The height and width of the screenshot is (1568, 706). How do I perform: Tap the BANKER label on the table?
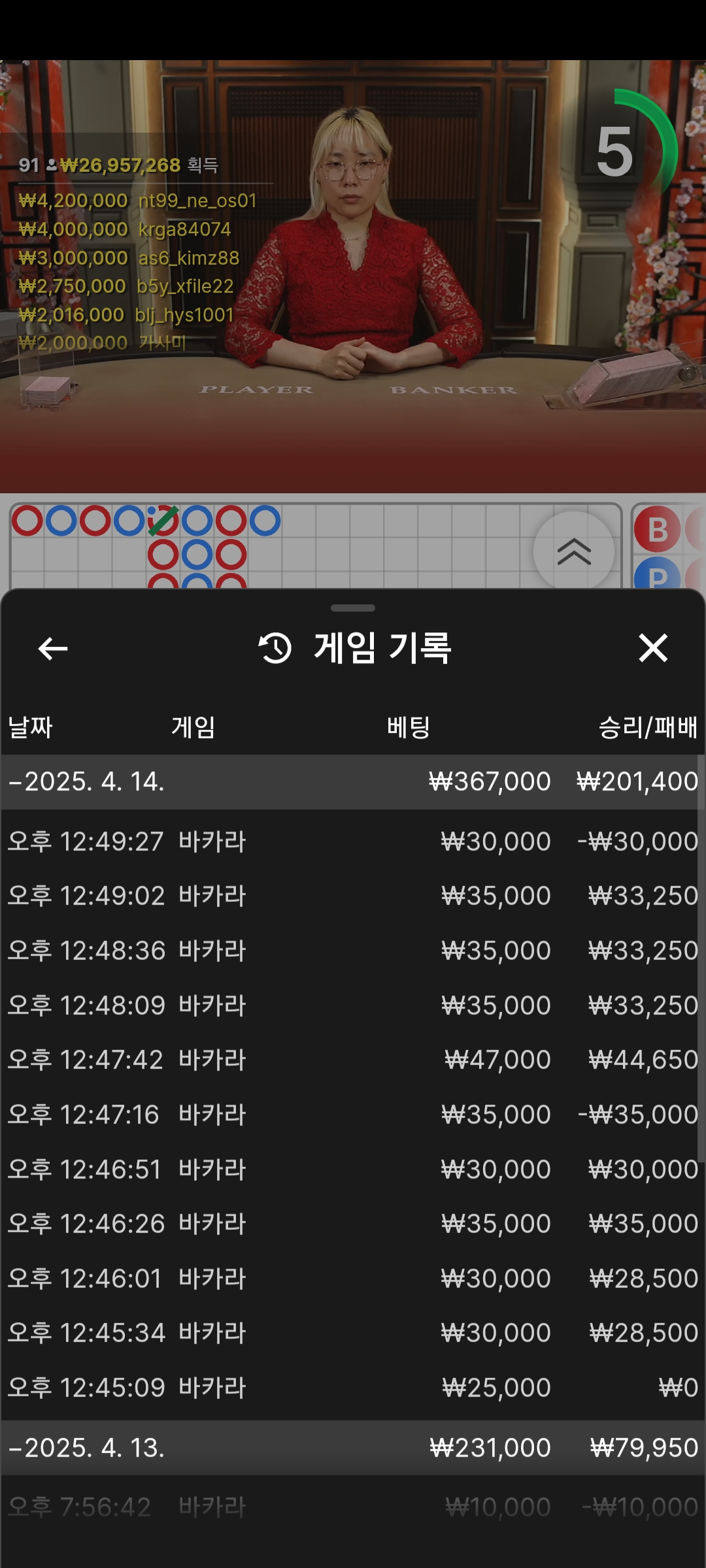pos(454,390)
